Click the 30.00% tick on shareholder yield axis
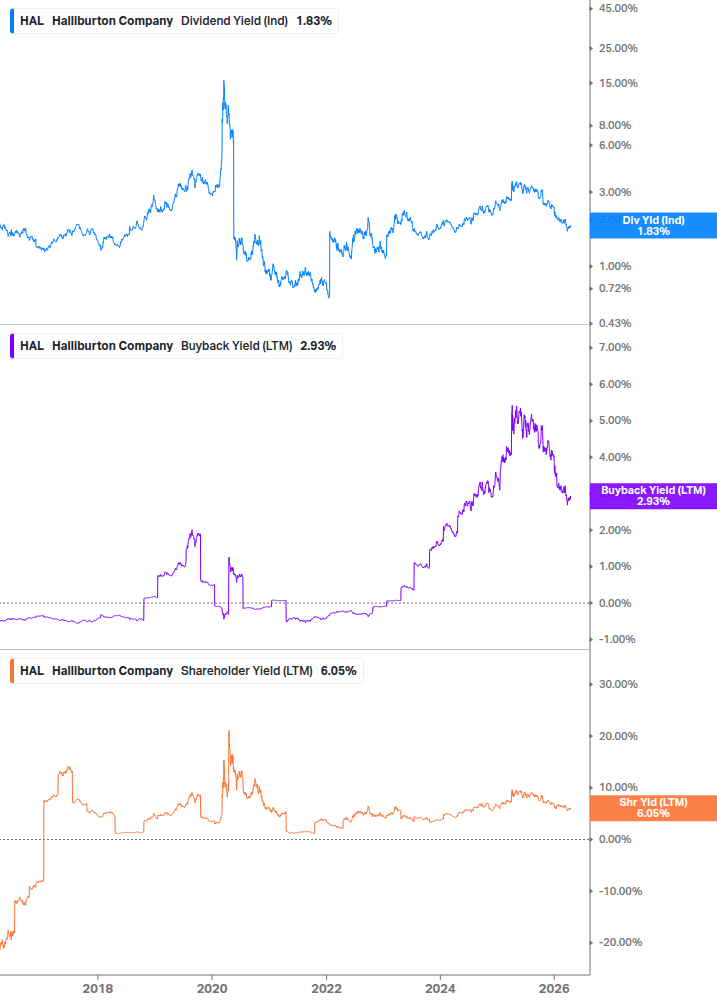Viewport: 717px width, 1005px height. click(618, 685)
